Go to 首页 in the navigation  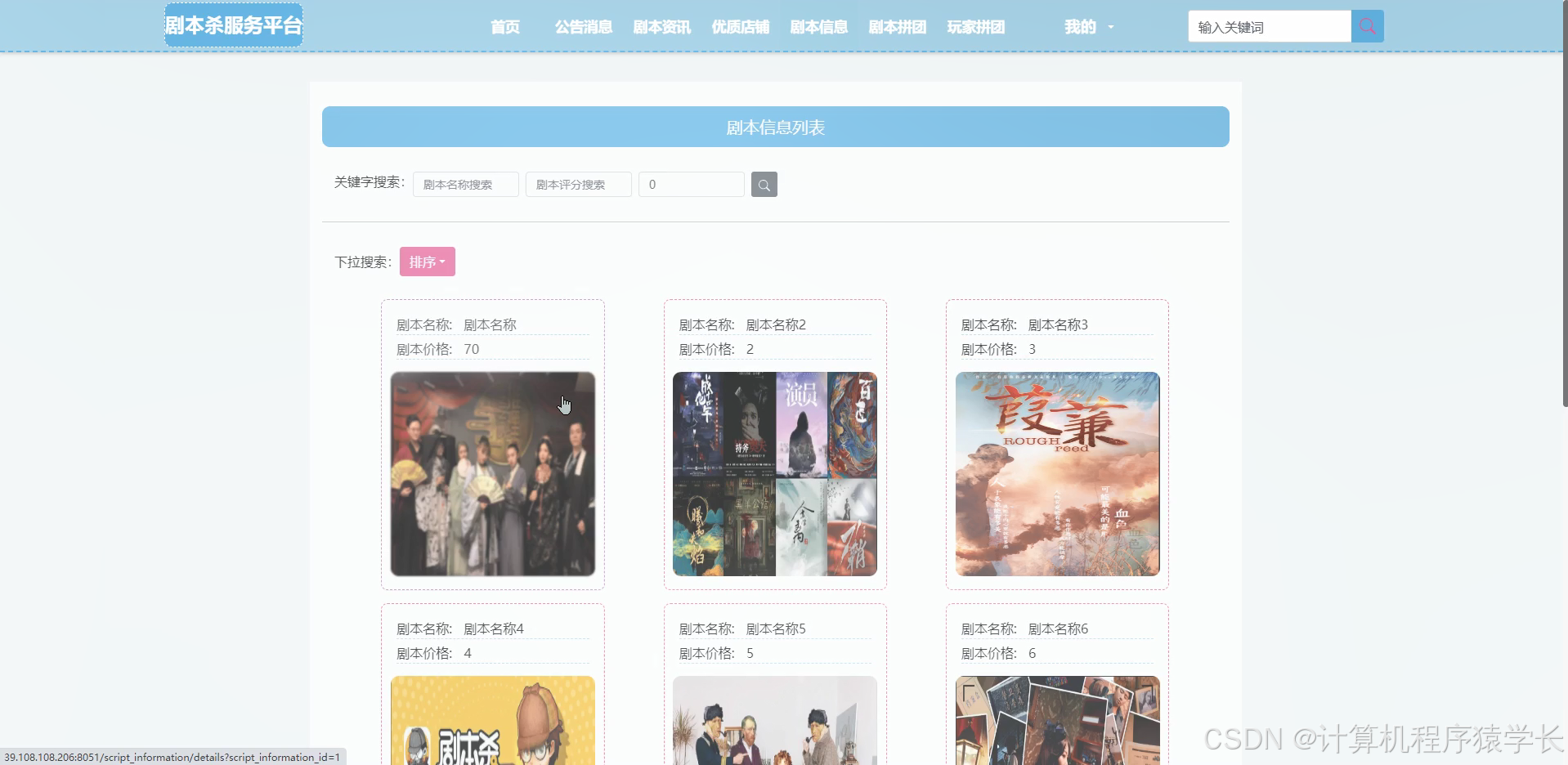click(x=504, y=27)
